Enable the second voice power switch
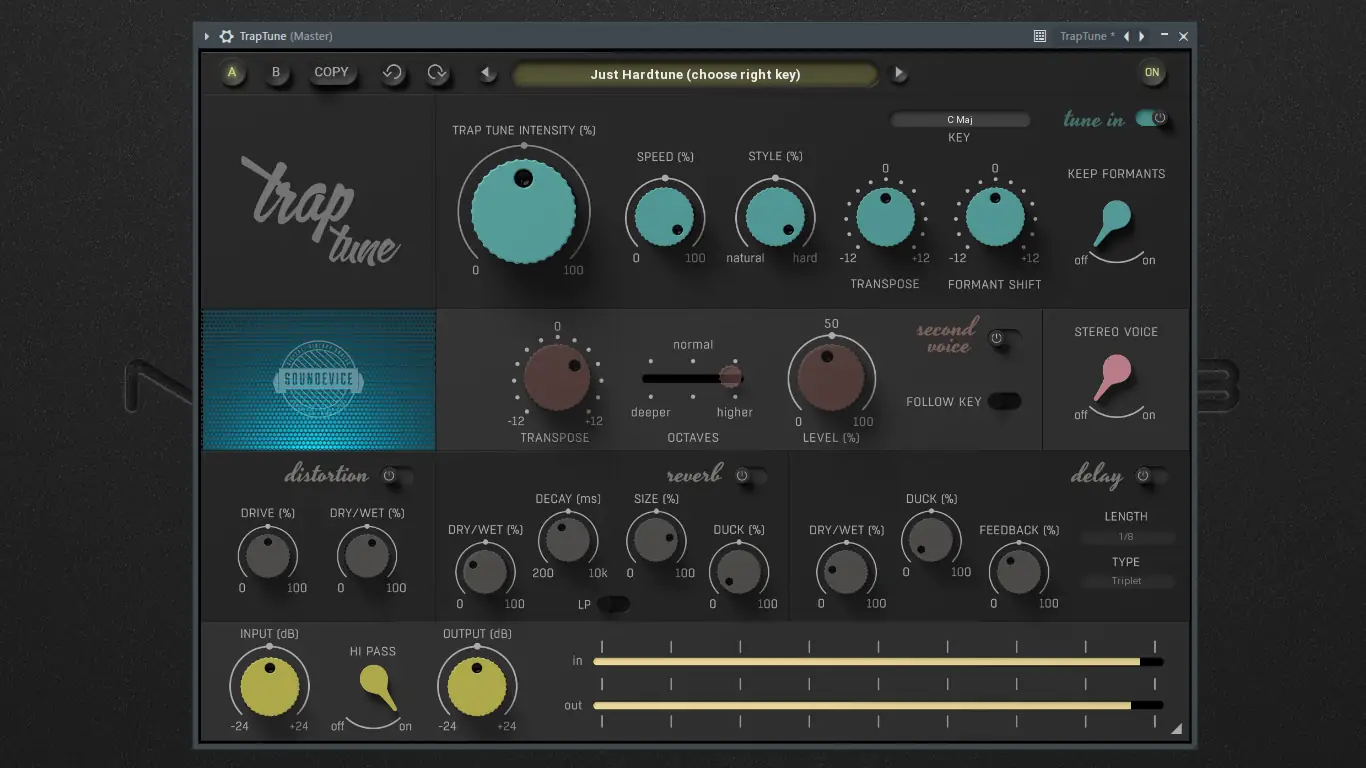The image size is (1366, 768). tap(1005, 338)
